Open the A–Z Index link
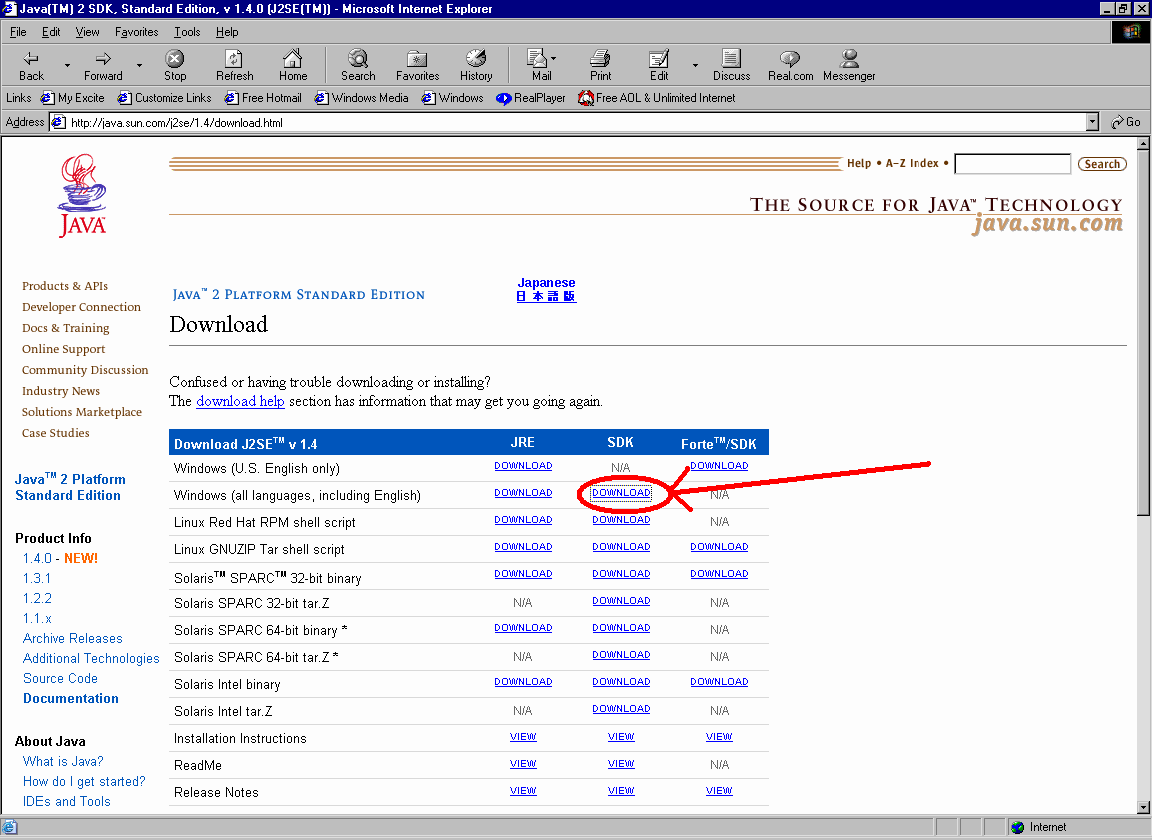This screenshot has height=840, width=1152. [912, 163]
